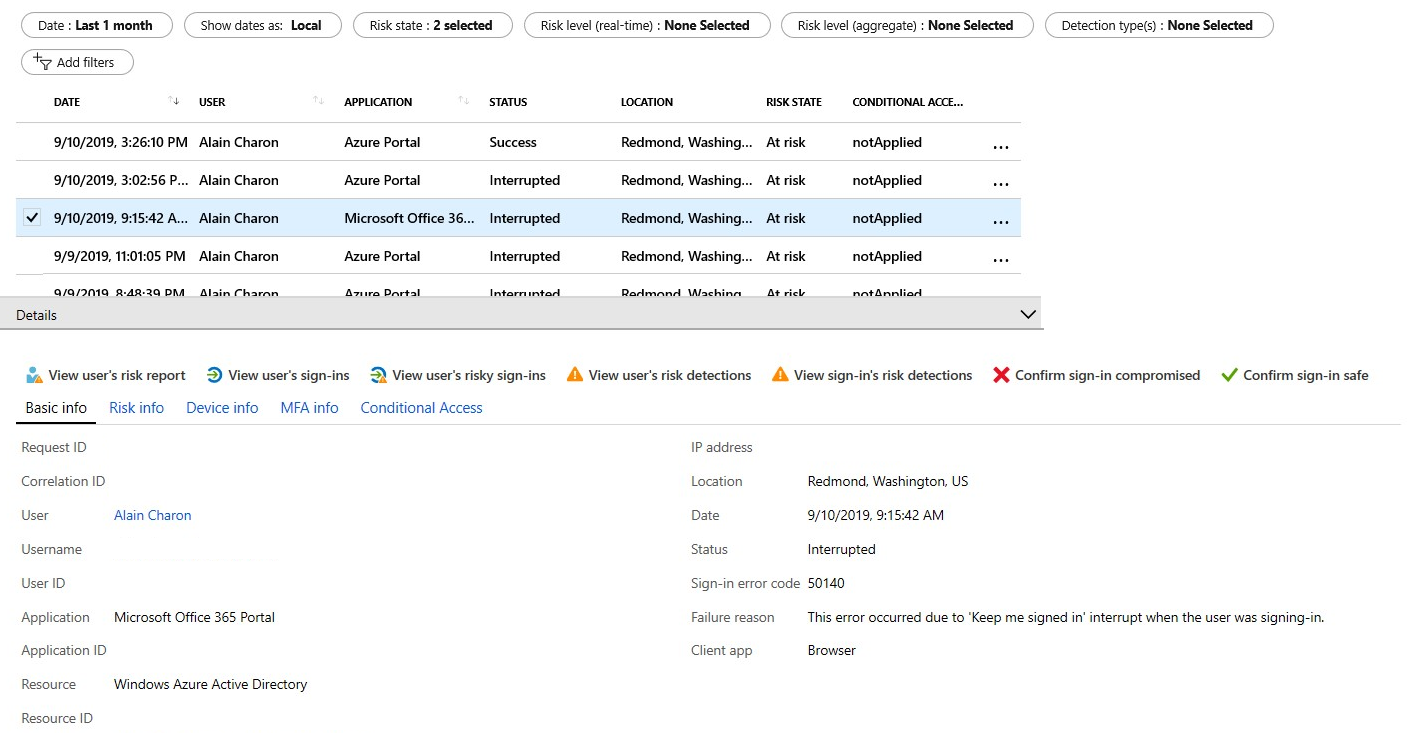Open the Show dates as: Local filter
This screenshot has height=733, width=1407.
(262, 25)
